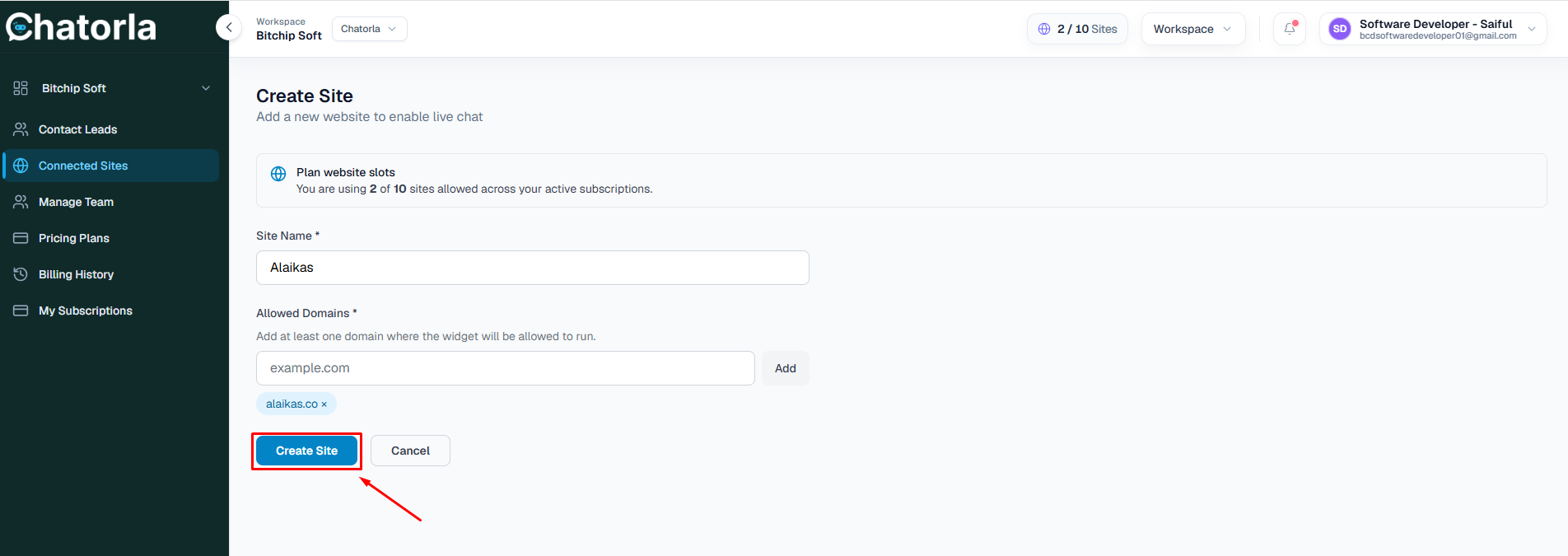Click the Create Site button

(306, 451)
